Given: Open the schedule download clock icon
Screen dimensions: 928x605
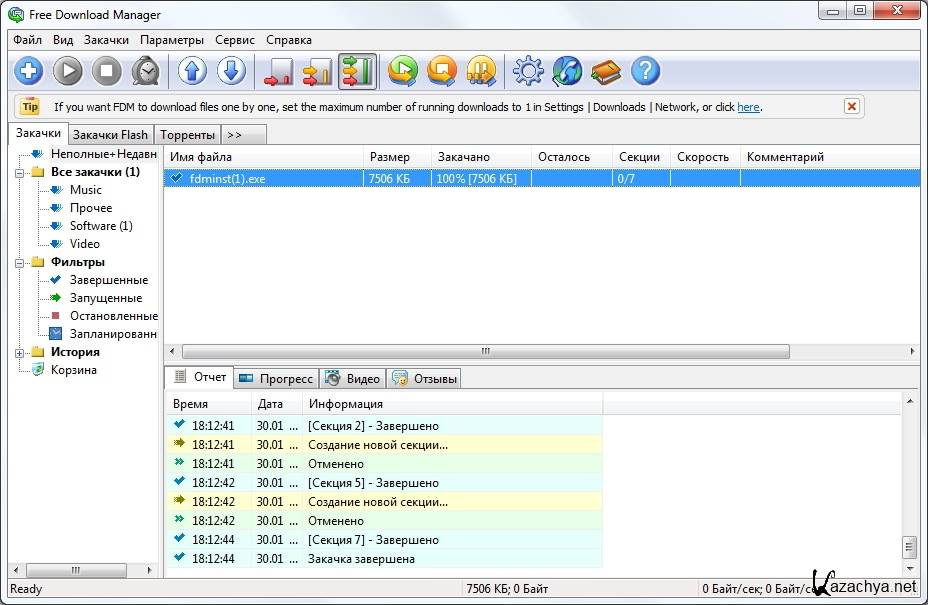Looking at the screenshot, I should 146,71.
